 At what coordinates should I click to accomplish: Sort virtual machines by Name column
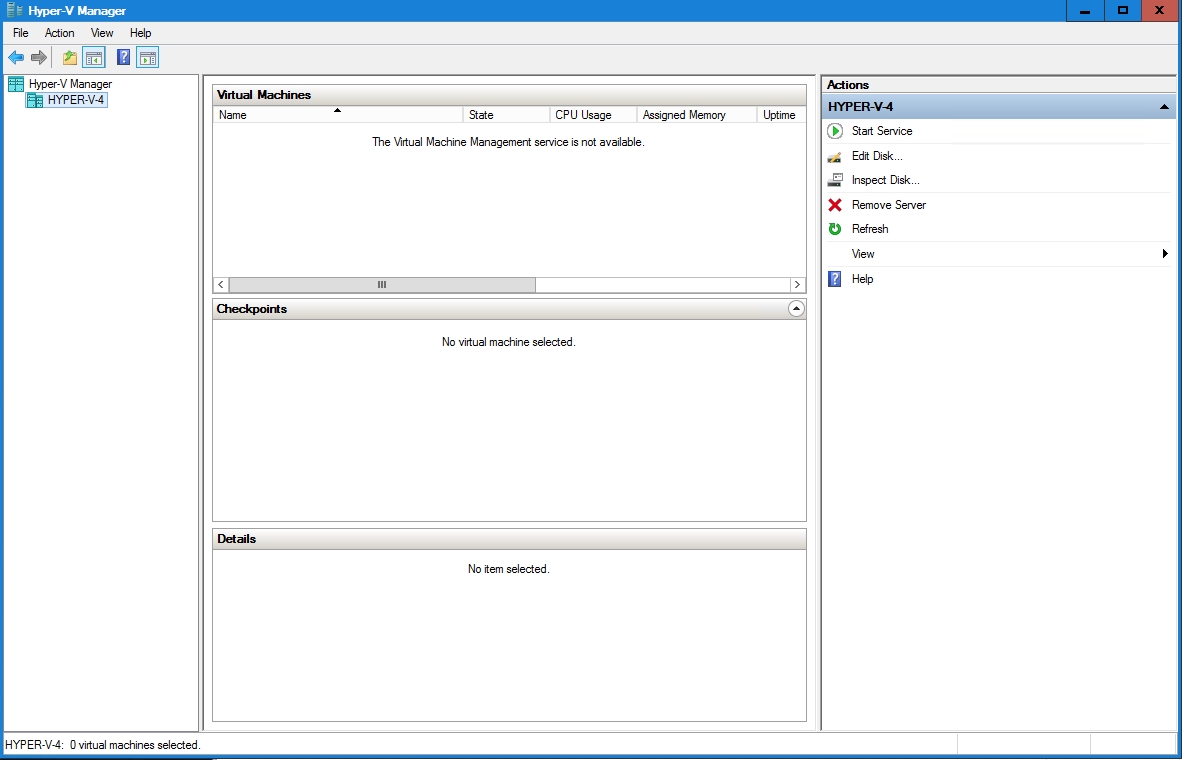pos(338,115)
